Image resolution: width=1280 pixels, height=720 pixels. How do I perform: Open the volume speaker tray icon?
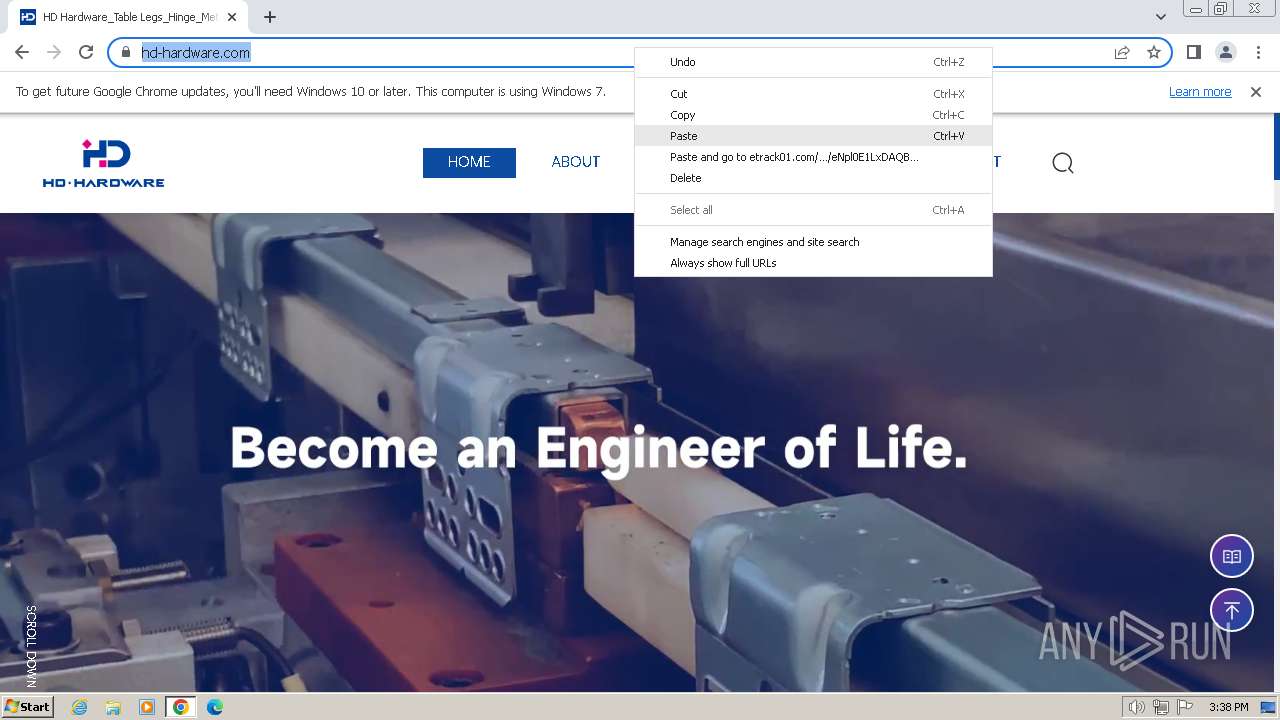point(1137,707)
